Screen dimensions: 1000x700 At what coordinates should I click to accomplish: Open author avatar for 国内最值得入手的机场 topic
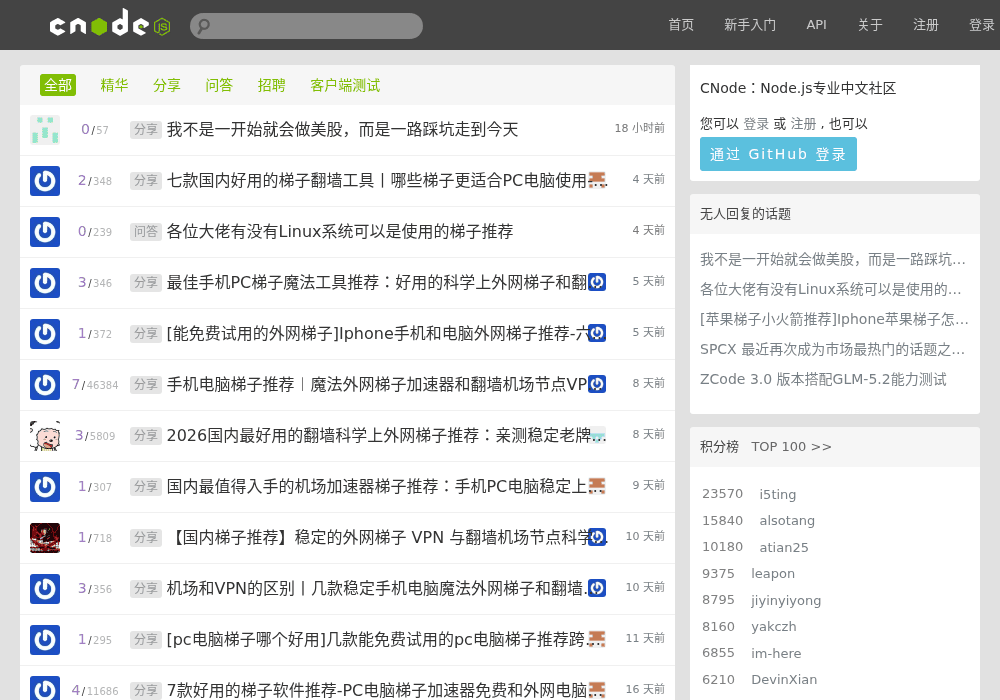(45, 486)
